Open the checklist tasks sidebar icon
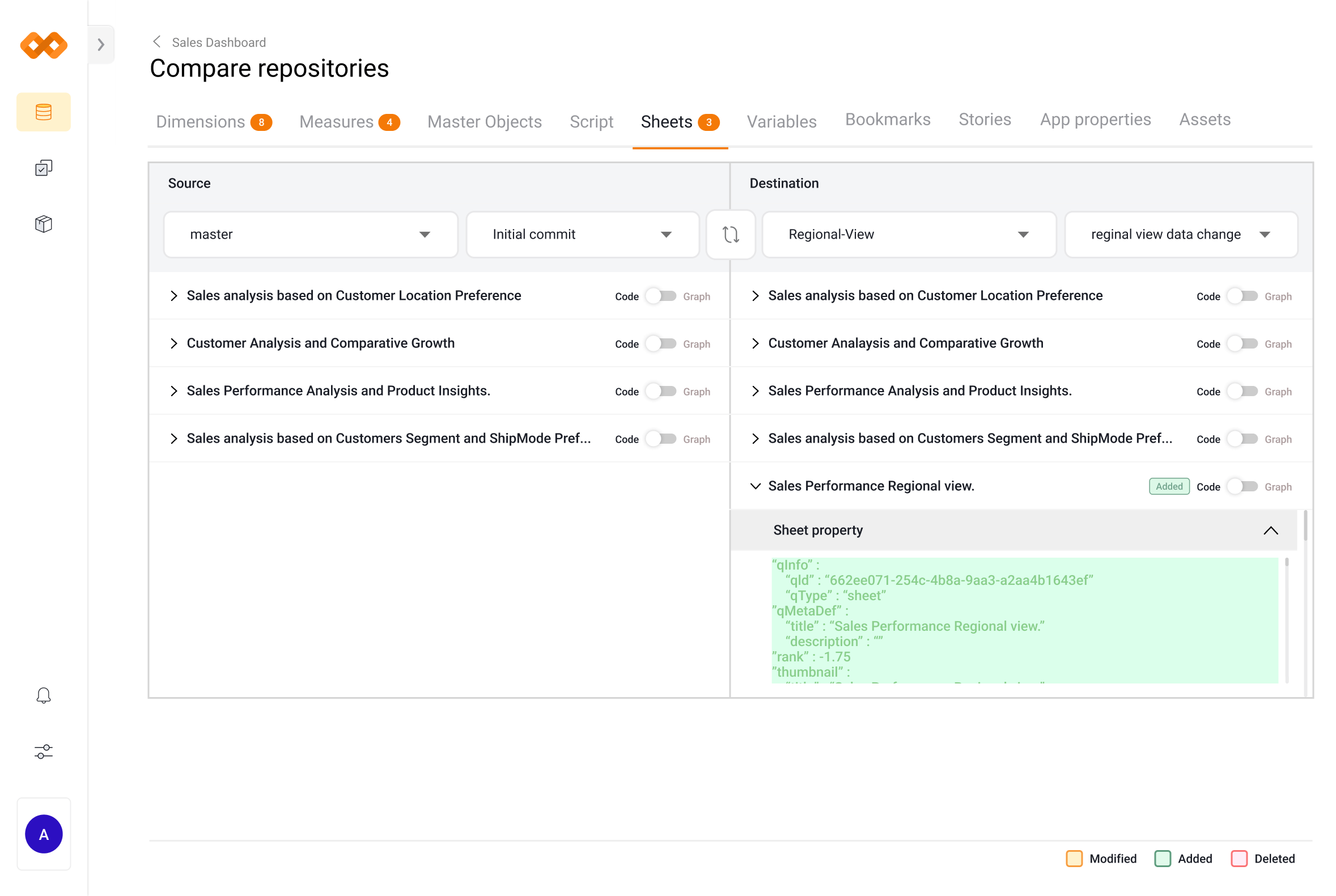Viewport: 1336px width, 896px height. click(x=44, y=168)
